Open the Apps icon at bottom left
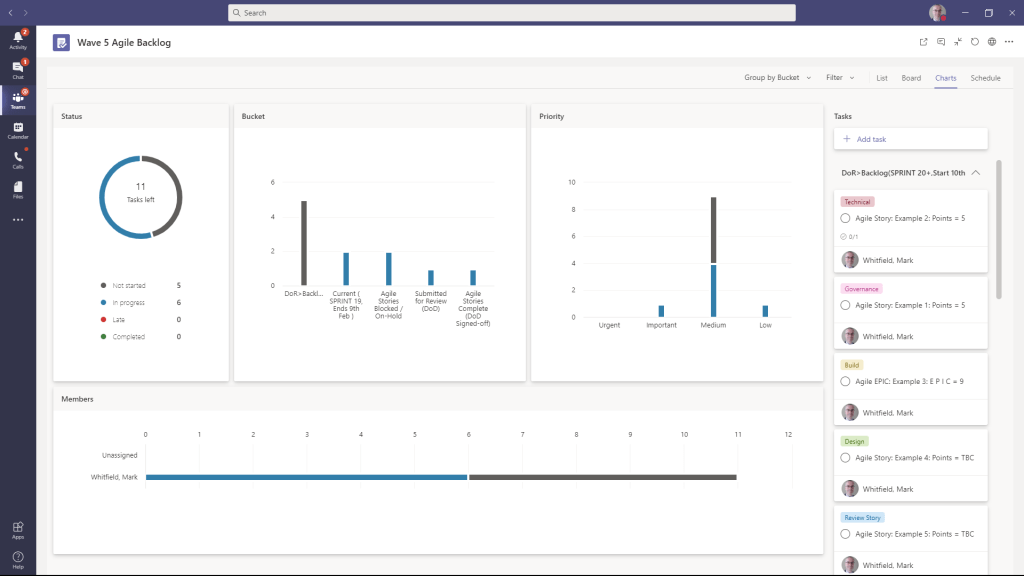1024x576 pixels. pos(16,530)
